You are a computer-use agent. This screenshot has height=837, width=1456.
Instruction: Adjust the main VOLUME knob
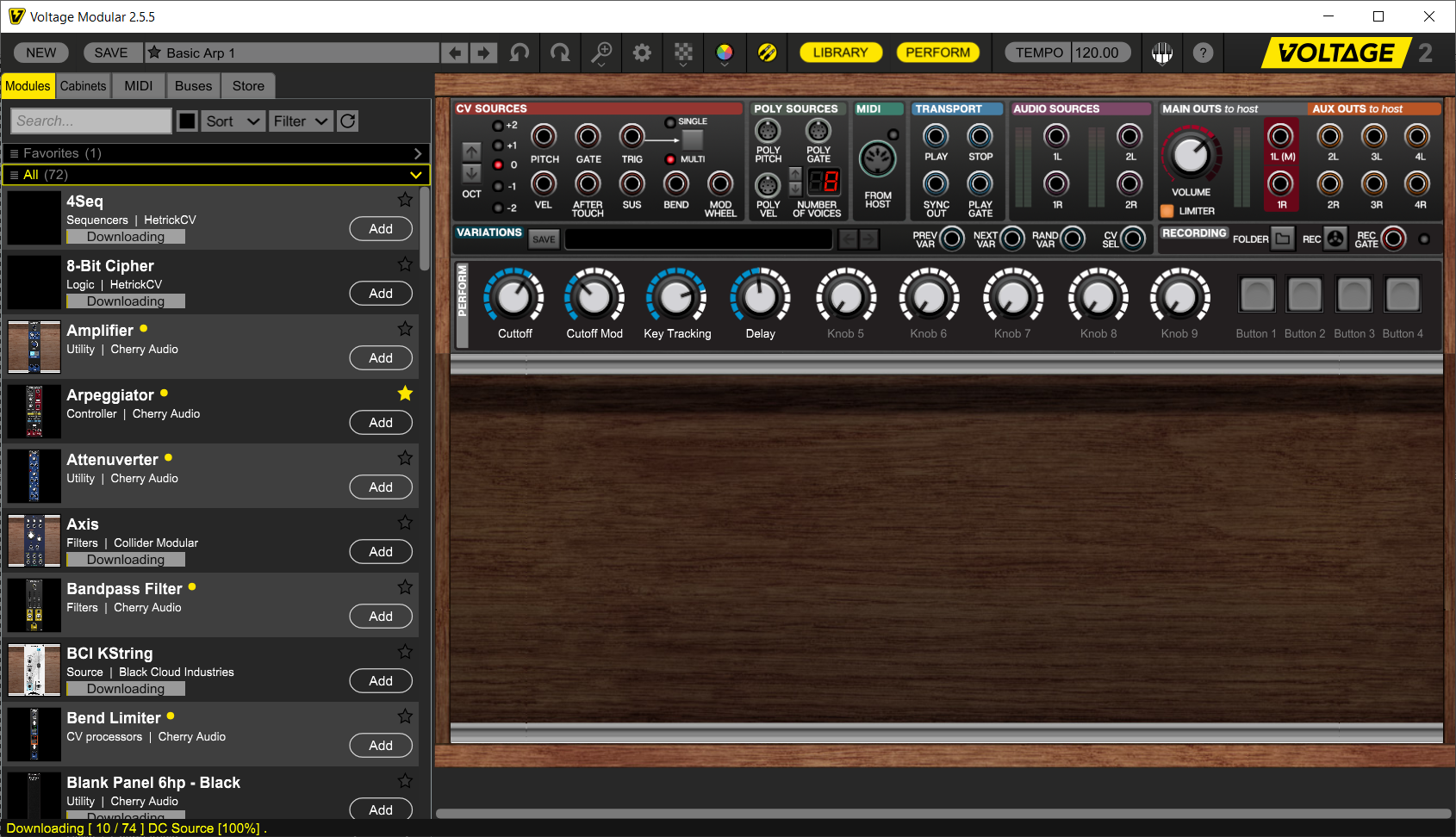coord(1191,155)
